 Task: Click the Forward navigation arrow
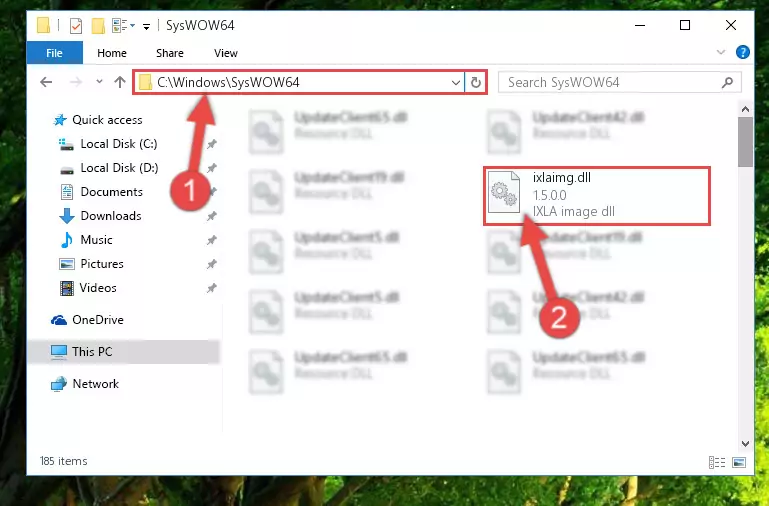point(76,82)
